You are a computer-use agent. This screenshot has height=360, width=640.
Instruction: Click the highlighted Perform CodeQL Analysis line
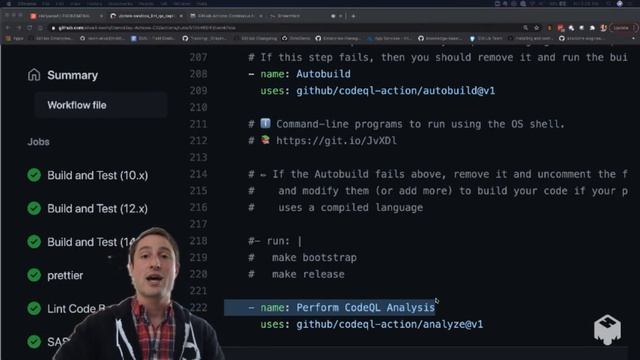(x=329, y=307)
